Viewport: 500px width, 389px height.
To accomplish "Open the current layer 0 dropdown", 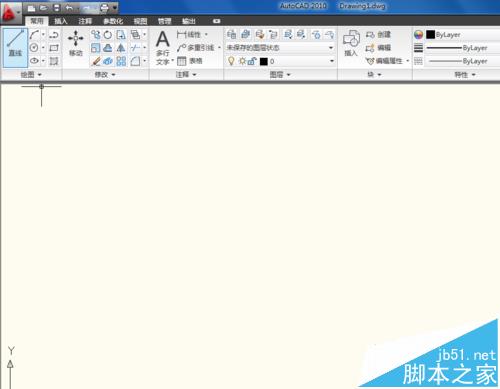I will coord(297,61).
